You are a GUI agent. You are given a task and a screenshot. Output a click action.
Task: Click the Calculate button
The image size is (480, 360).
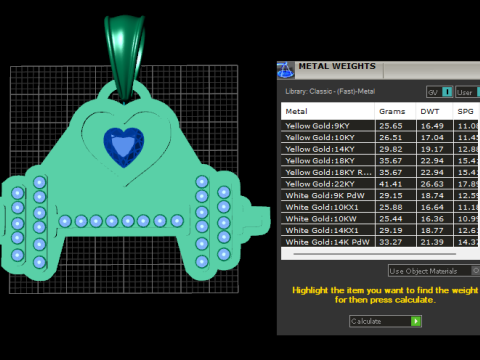tap(385, 321)
